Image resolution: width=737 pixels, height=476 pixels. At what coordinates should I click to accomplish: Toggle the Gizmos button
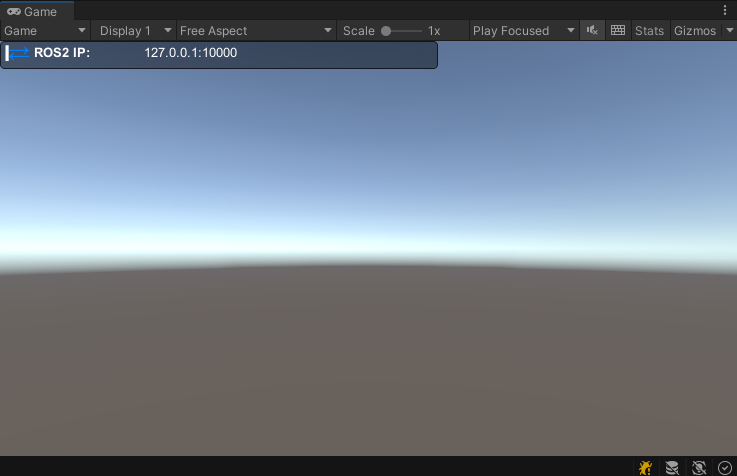coord(695,31)
